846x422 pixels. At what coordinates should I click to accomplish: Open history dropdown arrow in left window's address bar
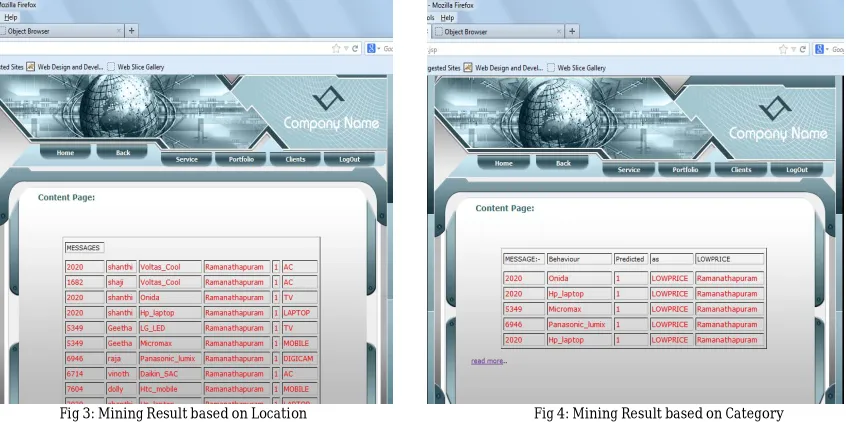click(x=346, y=49)
